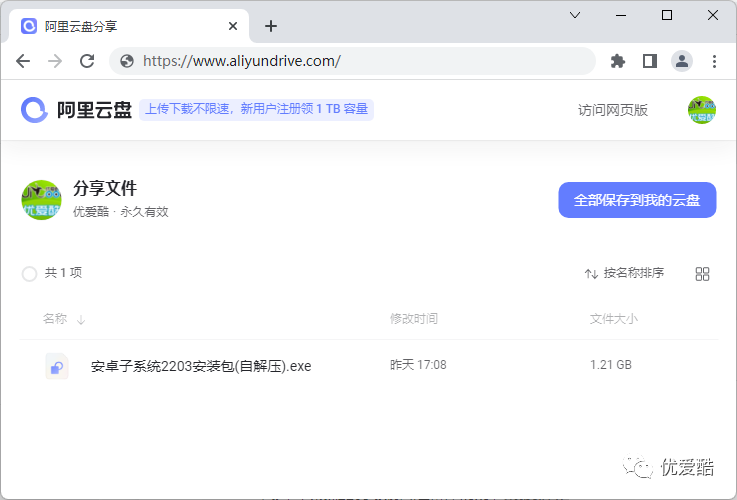Open a new browser tab
Viewport: 737px width, 500px height.
point(271,26)
